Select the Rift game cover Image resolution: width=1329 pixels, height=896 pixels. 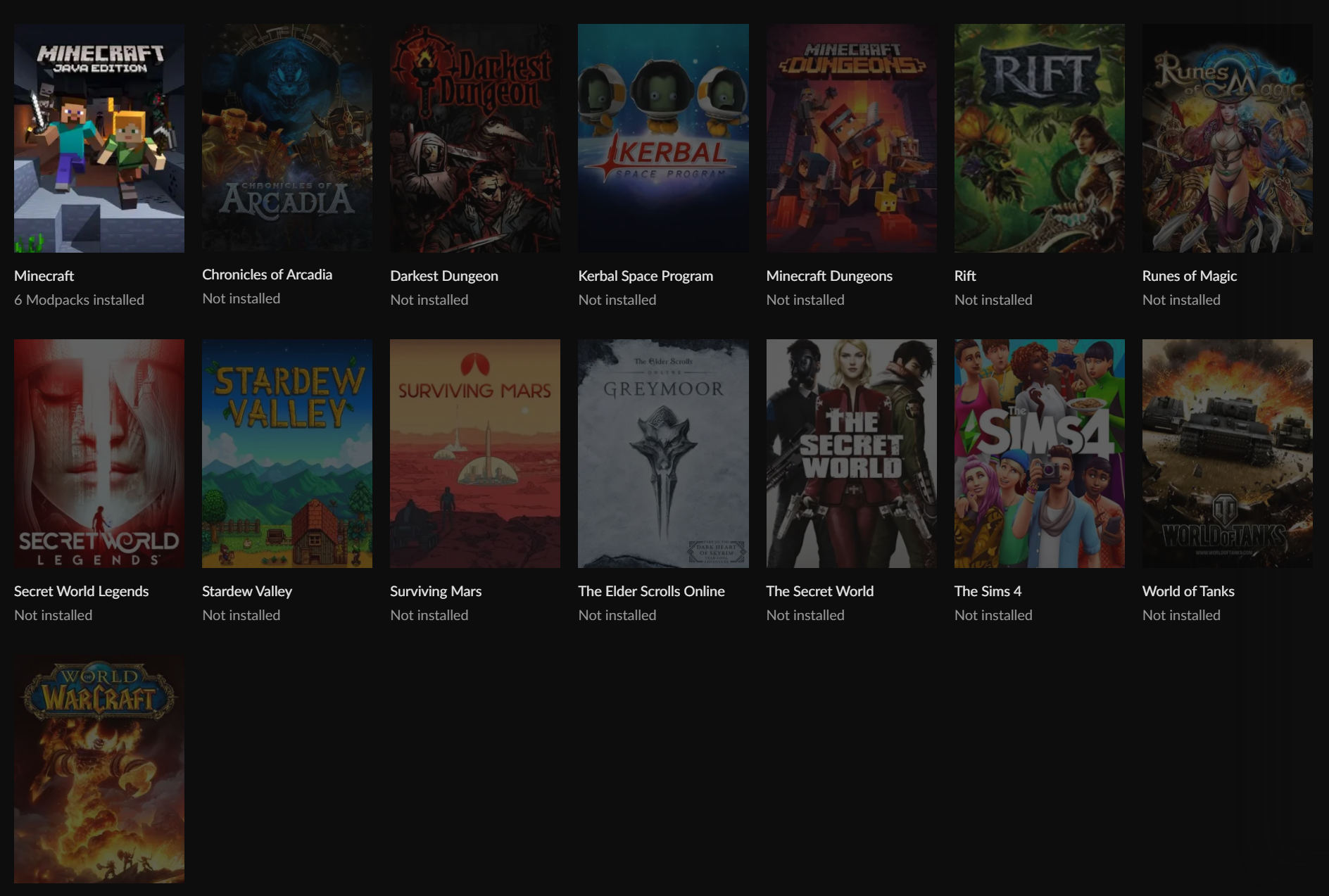pos(1039,138)
